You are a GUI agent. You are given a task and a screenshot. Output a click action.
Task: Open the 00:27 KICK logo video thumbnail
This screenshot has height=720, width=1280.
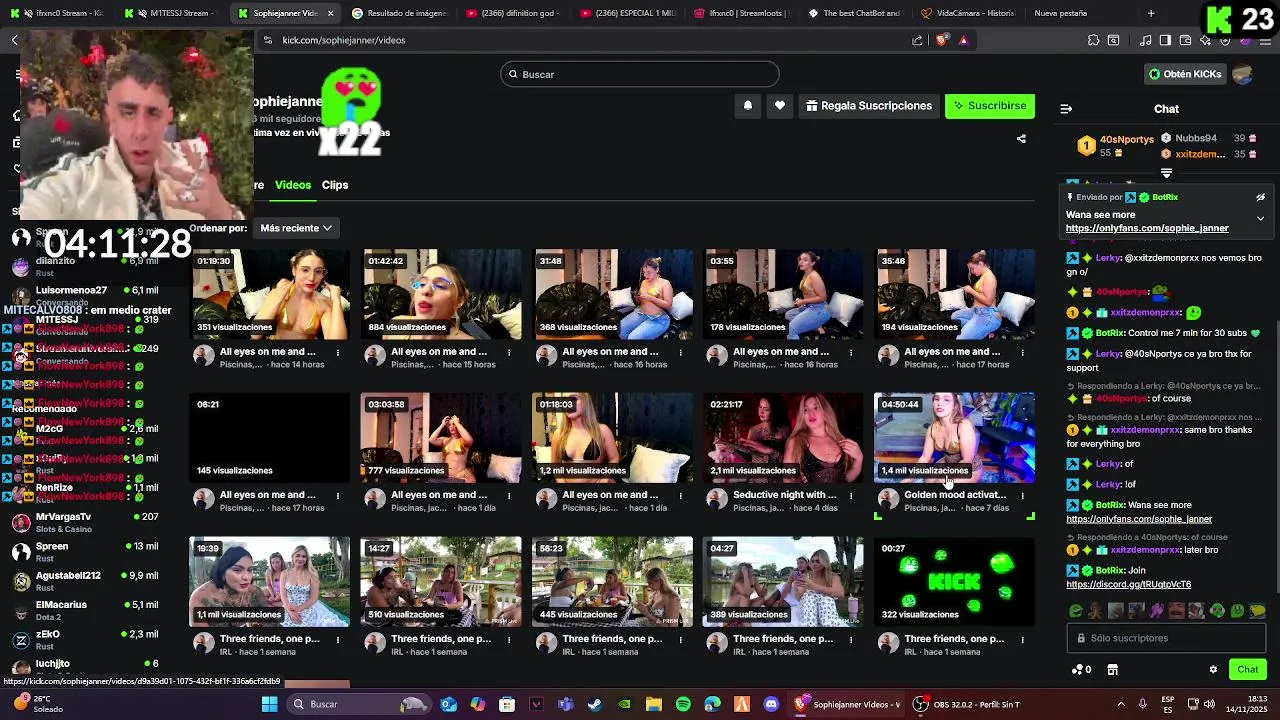click(x=954, y=581)
